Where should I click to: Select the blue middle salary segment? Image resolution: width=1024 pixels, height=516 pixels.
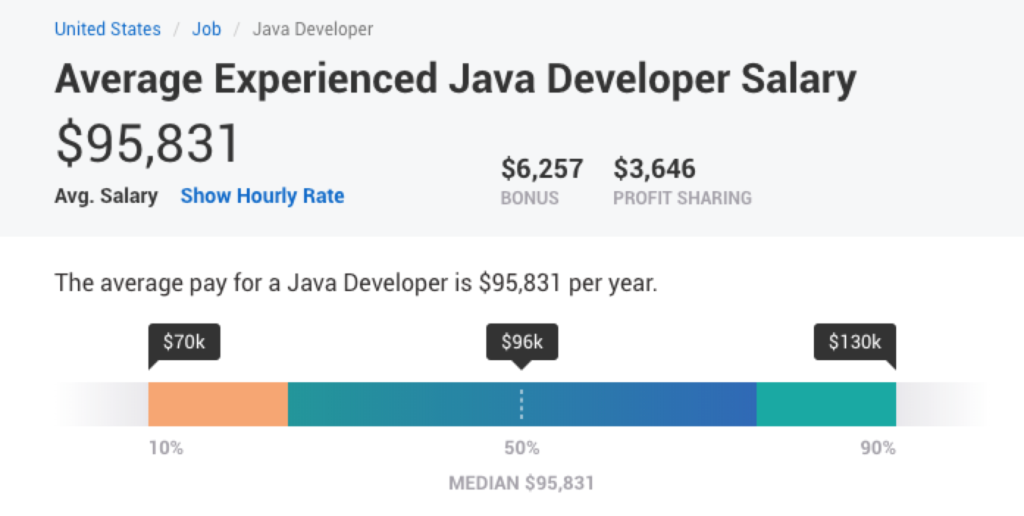click(522, 404)
